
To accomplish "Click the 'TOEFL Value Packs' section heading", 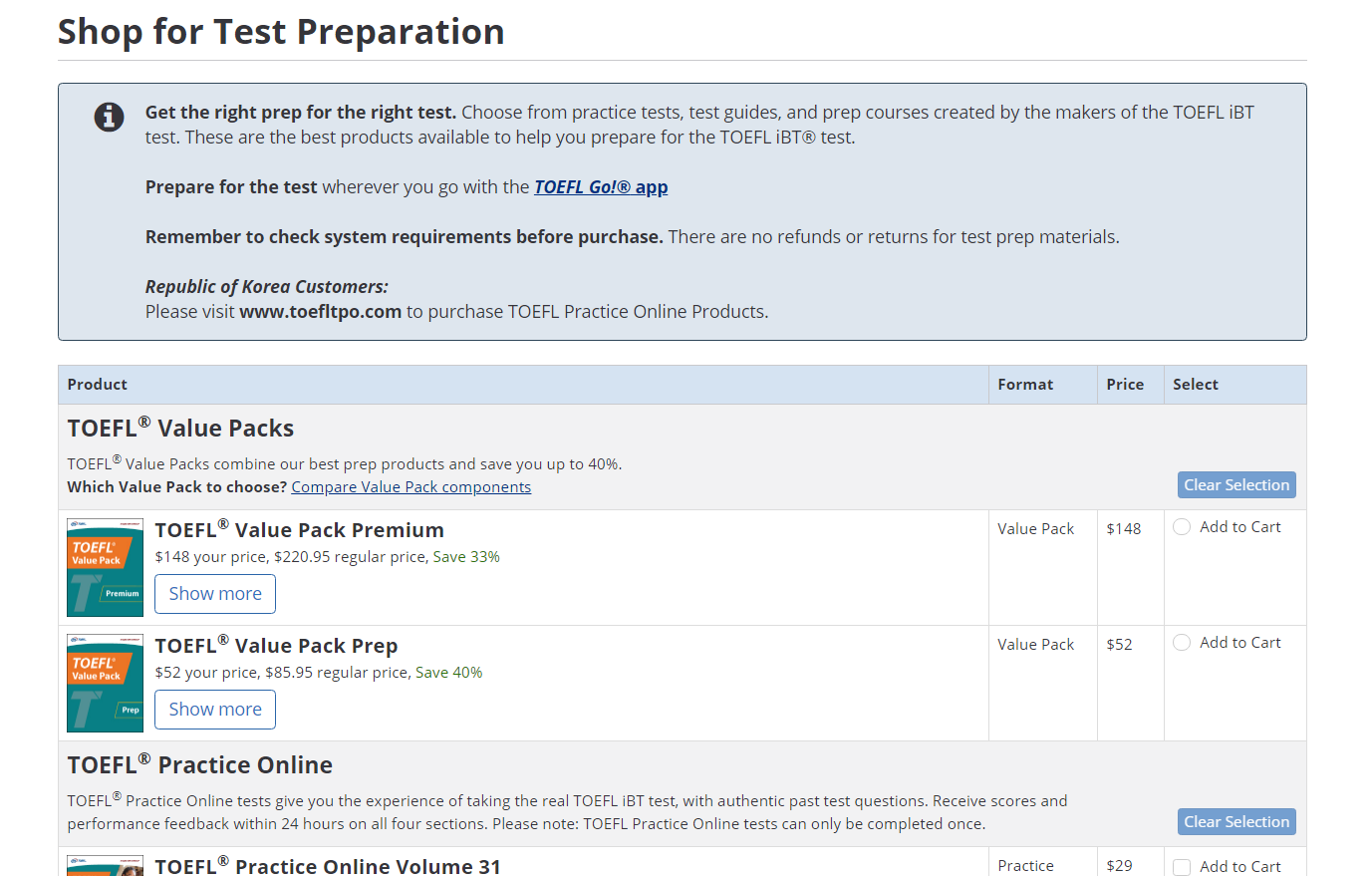I will (x=180, y=428).
